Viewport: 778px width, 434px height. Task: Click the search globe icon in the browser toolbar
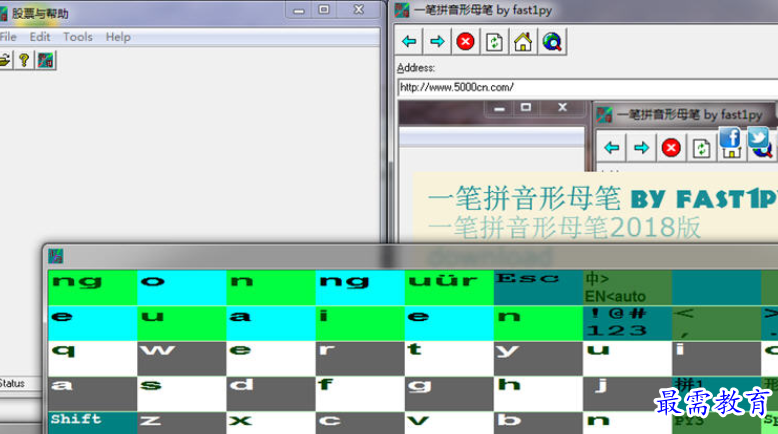552,42
